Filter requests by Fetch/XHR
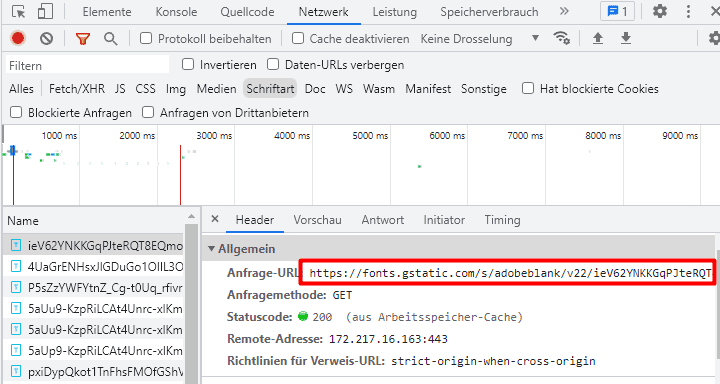Screen dimensions: 720x384 pos(77,89)
